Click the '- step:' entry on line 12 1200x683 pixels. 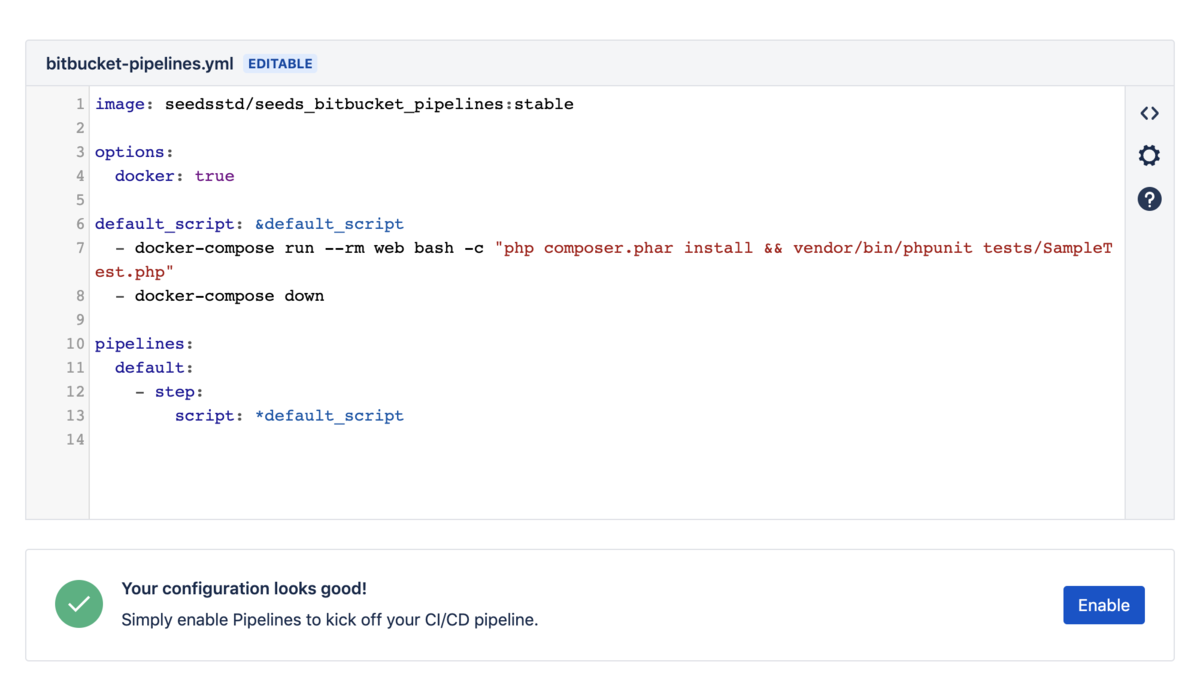click(170, 392)
